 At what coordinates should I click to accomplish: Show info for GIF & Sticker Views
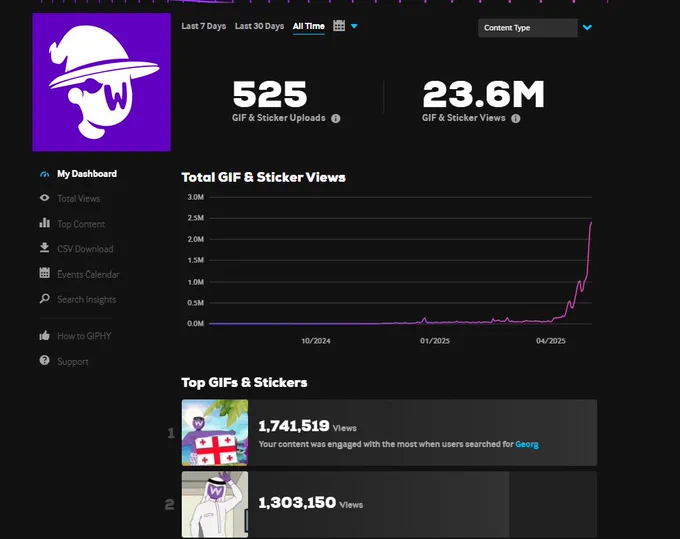tap(516, 118)
